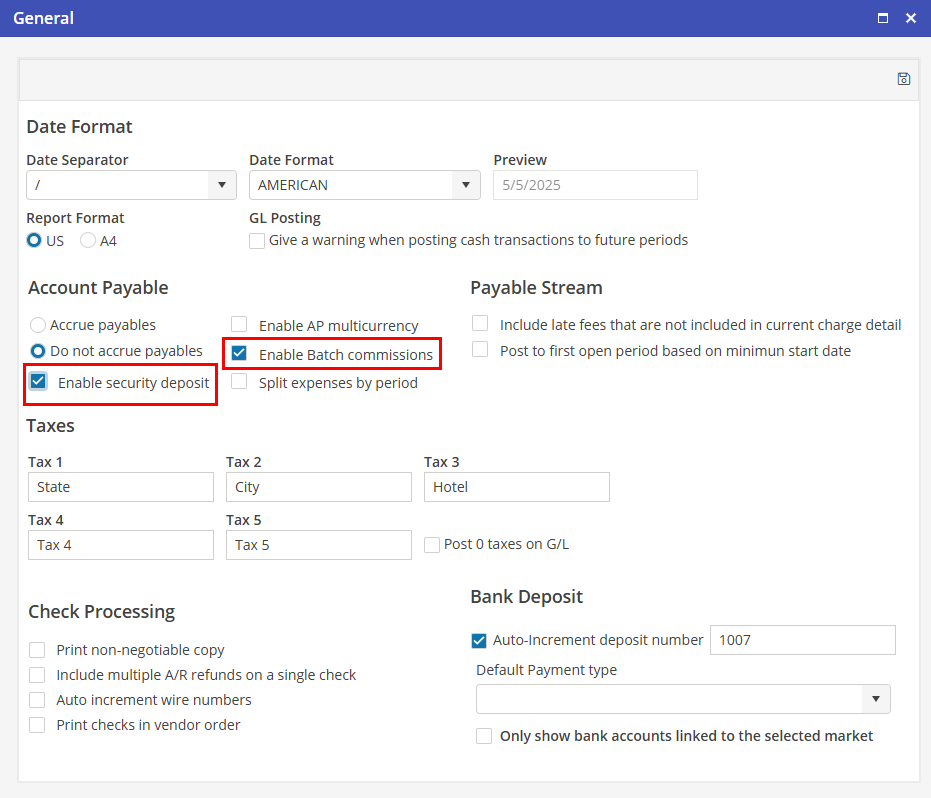Expand the Date Separator dropdown
Image resolution: width=931 pixels, height=798 pixels.
click(222, 185)
